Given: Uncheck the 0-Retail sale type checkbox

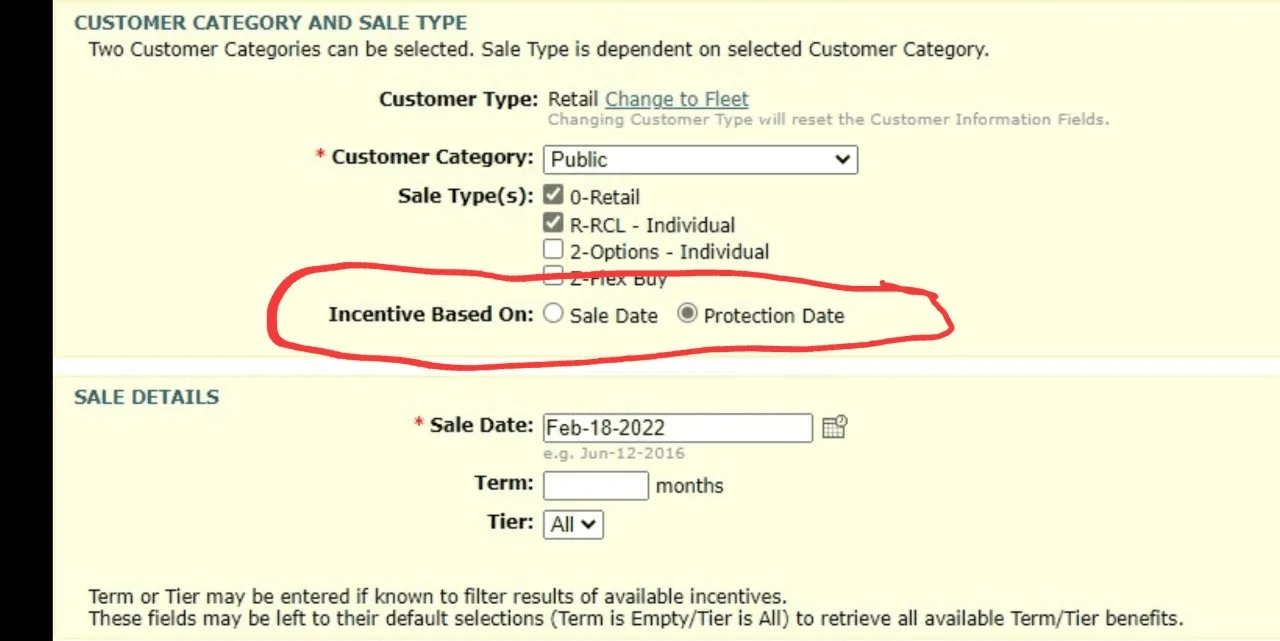Looking at the screenshot, I should [553, 195].
